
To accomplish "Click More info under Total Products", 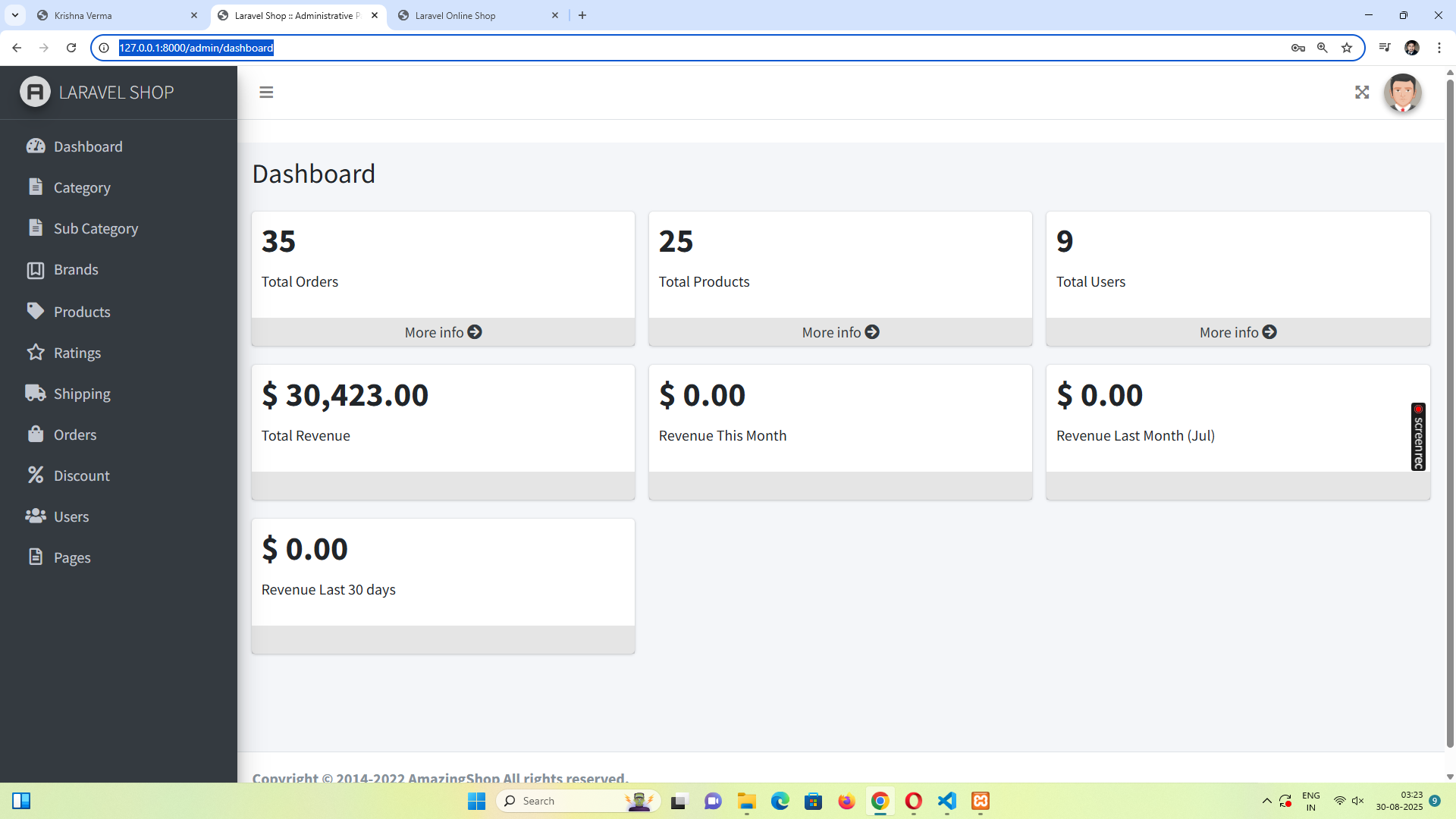I will click(840, 332).
